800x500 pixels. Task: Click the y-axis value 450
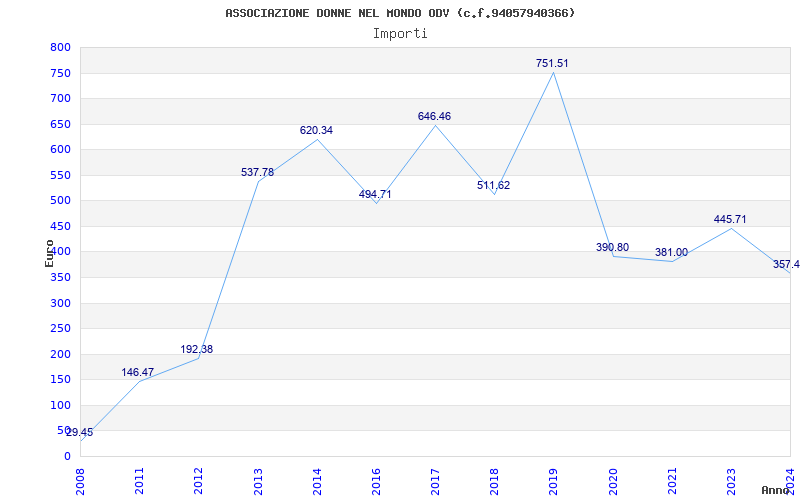tap(60, 226)
